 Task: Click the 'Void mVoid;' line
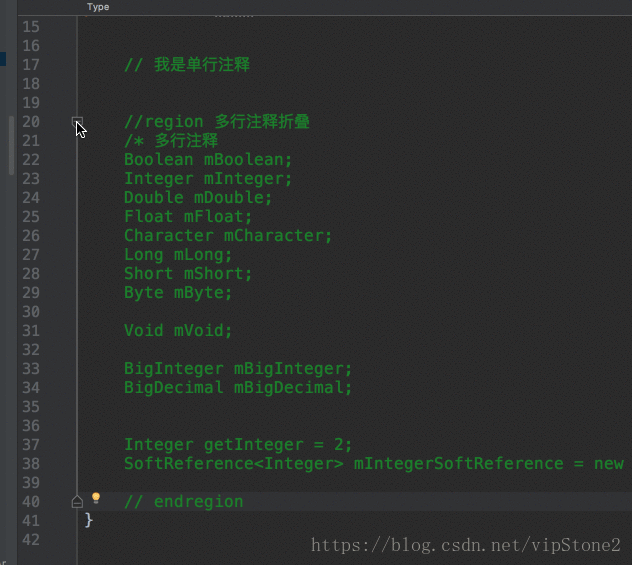[x=178, y=330]
